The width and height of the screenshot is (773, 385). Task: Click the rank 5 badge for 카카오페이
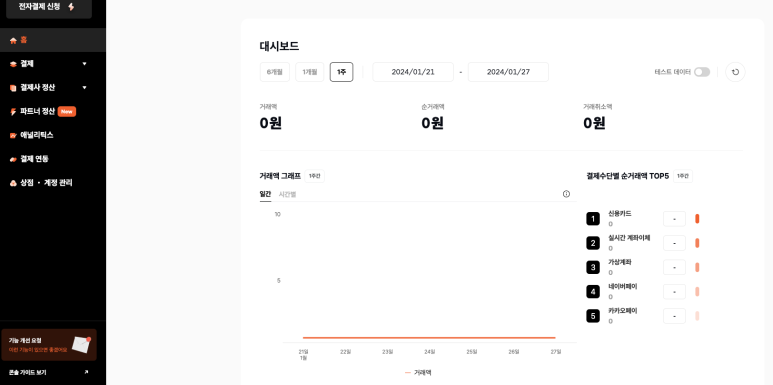593,316
